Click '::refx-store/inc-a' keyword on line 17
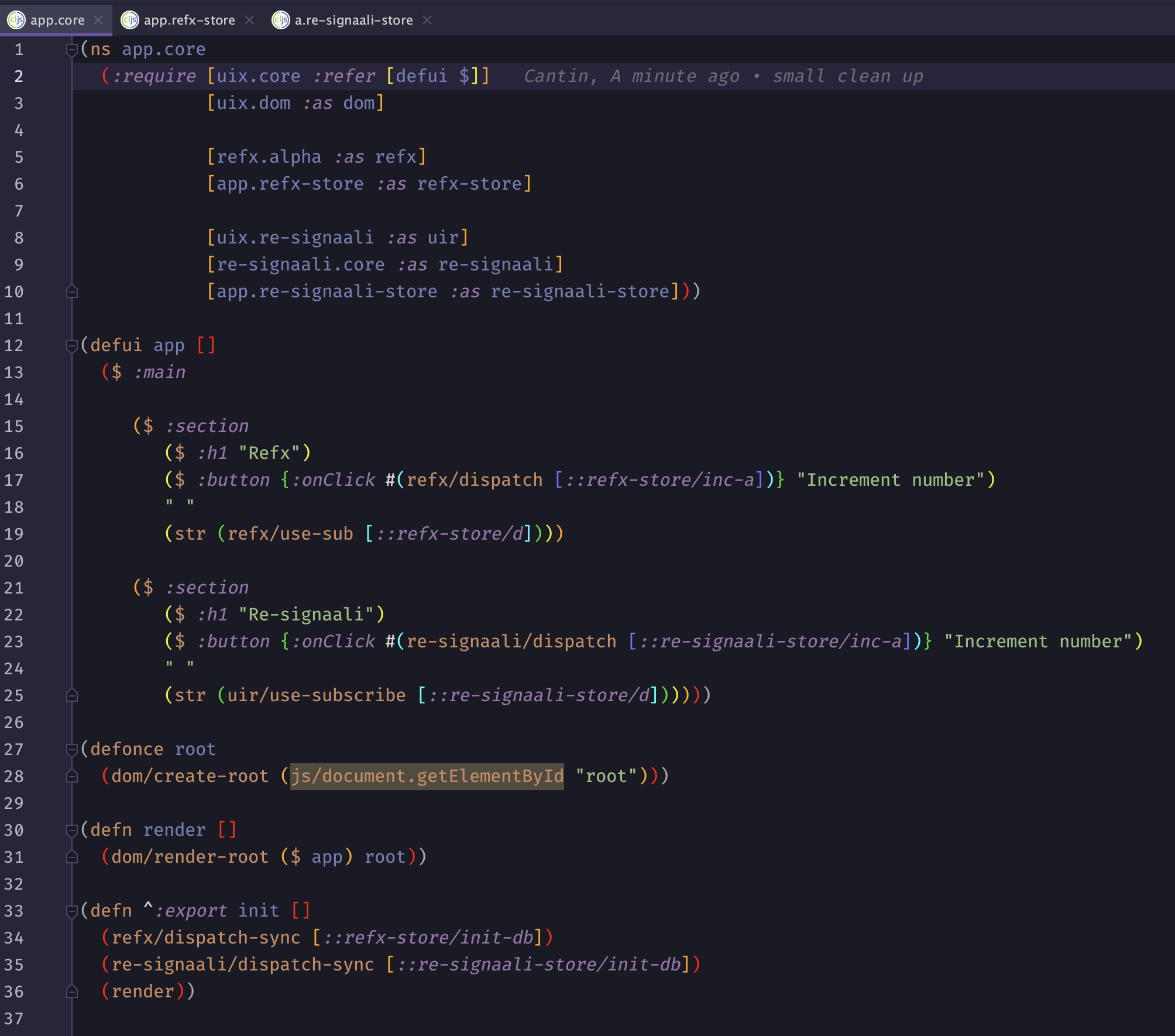The width and height of the screenshot is (1175, 1036). tap(660, 480)
